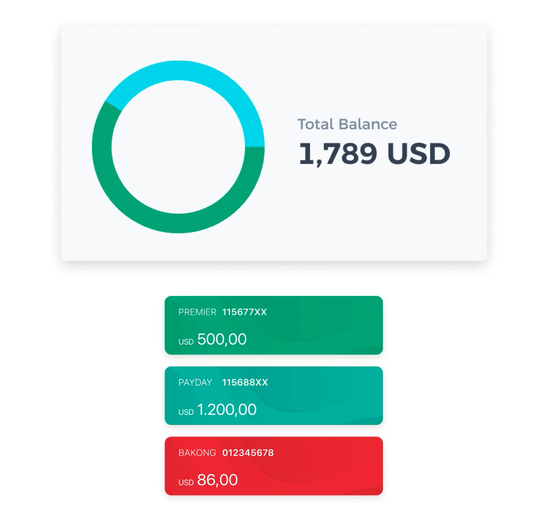The height and width of the screenshot is (516, 542).
Task: Click the USD 1.200,00 balance
Action: 217,410
